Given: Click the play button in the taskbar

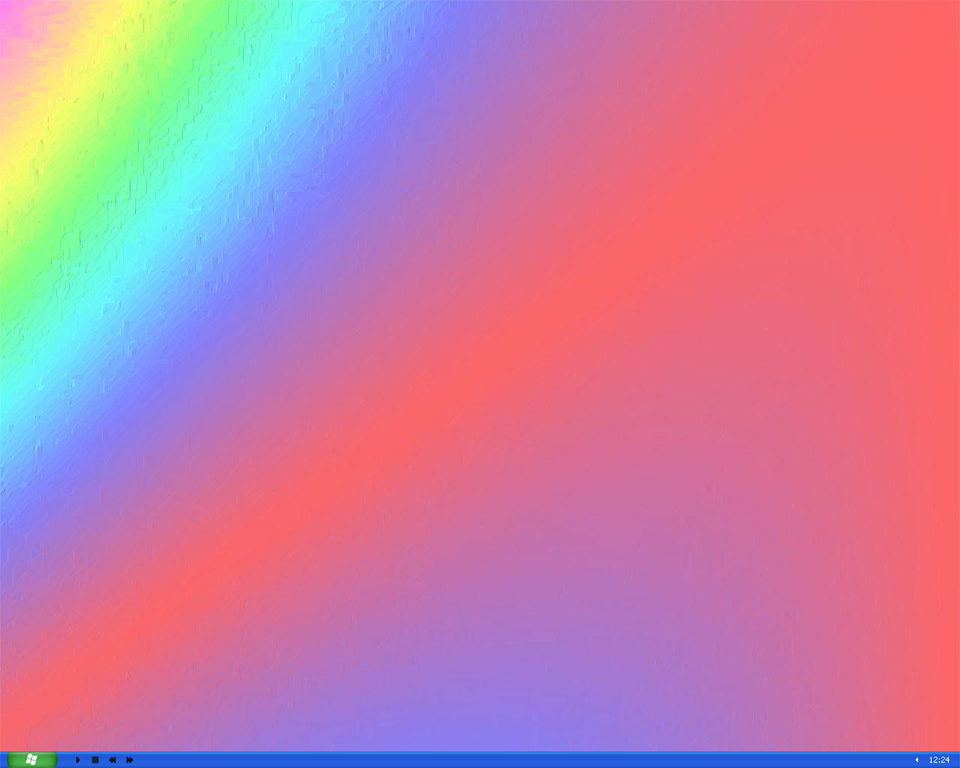Looking at the screenshot, I should [x=78, y=759].
